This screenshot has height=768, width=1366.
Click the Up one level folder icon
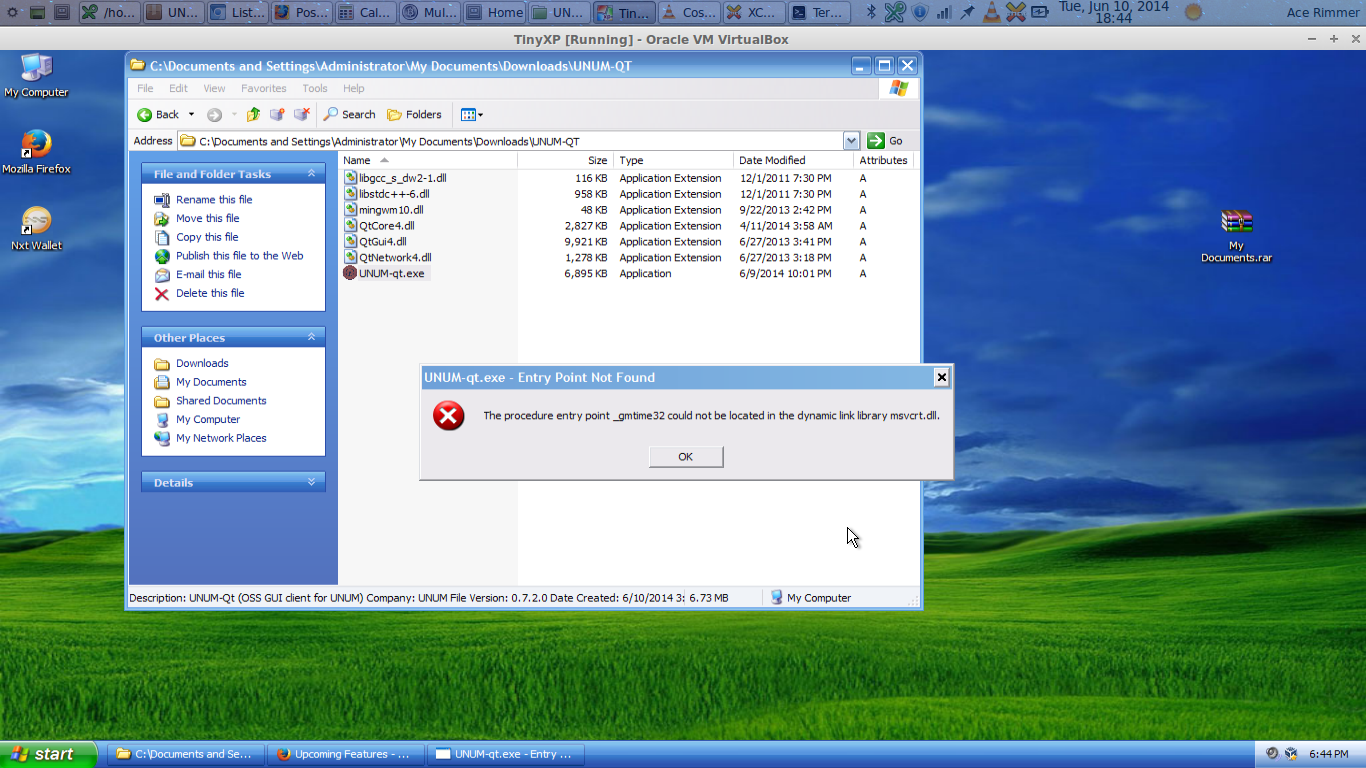click(253, 114)
